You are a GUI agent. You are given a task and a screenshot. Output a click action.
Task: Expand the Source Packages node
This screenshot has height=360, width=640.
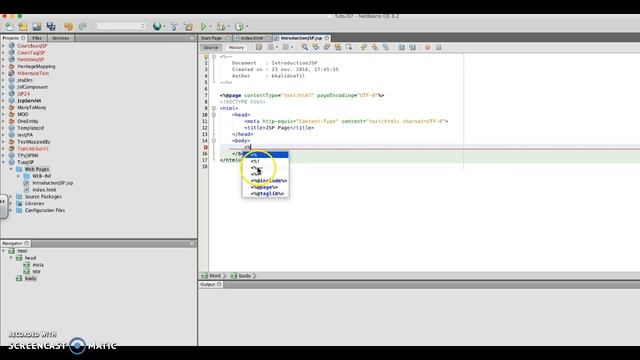(11, 197)
